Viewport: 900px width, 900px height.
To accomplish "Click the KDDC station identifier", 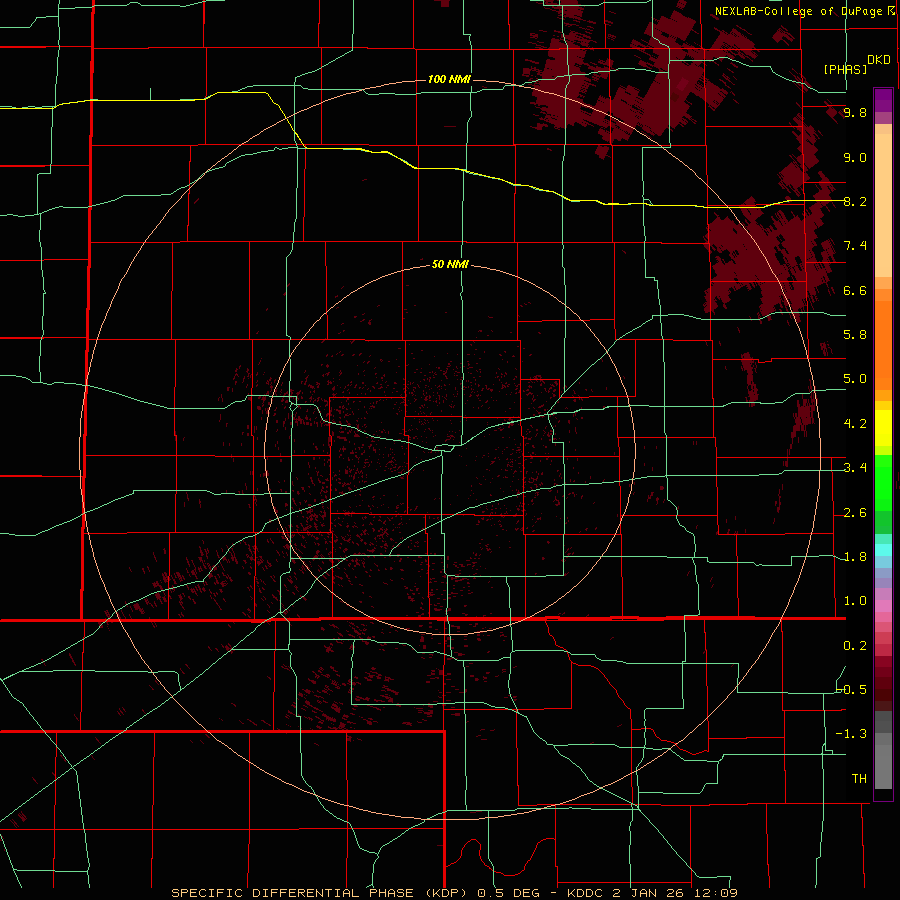I will coord(587,893).
